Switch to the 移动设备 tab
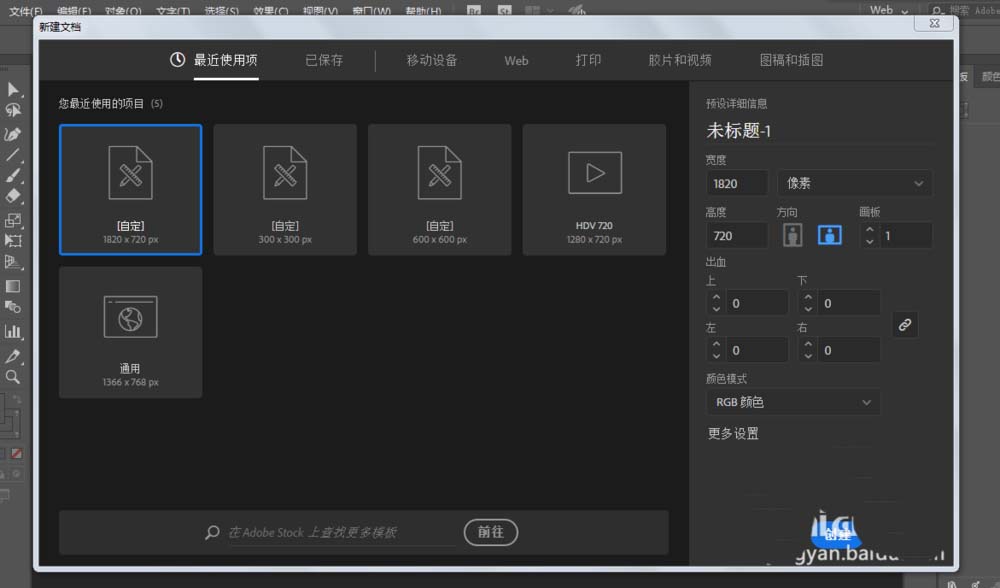The image size is (1000, 588). (x=432, y=60)
